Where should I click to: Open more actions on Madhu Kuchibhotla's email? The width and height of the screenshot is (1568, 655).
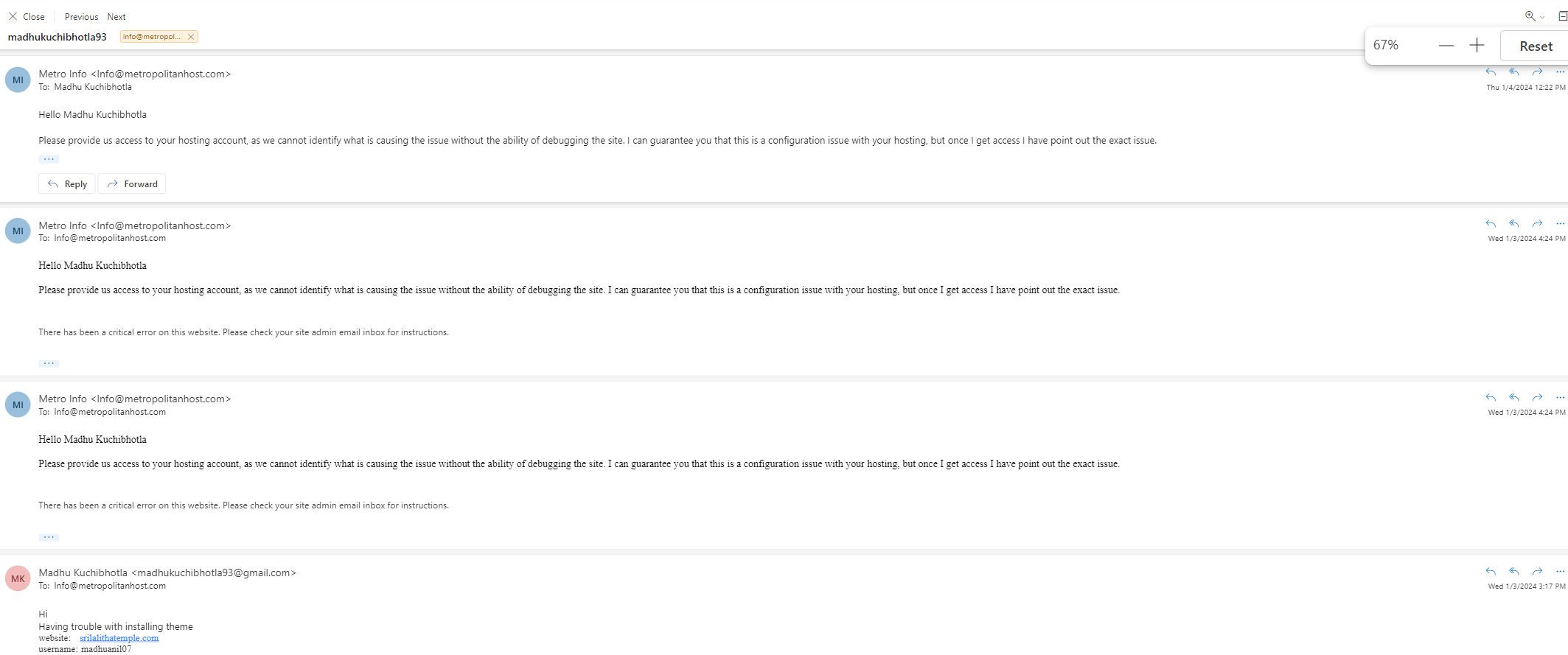1560,572
